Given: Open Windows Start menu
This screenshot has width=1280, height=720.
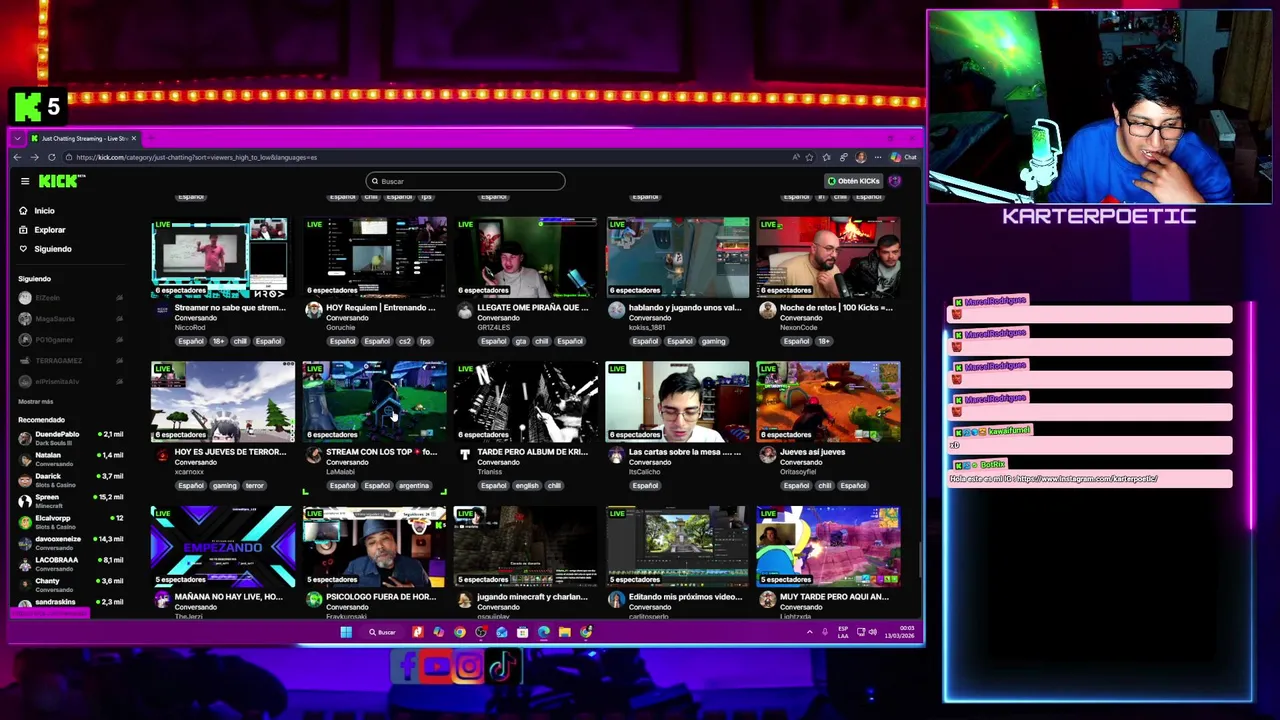Looking at the screenshot, I should pyautogui.click(x=346, y=632).
